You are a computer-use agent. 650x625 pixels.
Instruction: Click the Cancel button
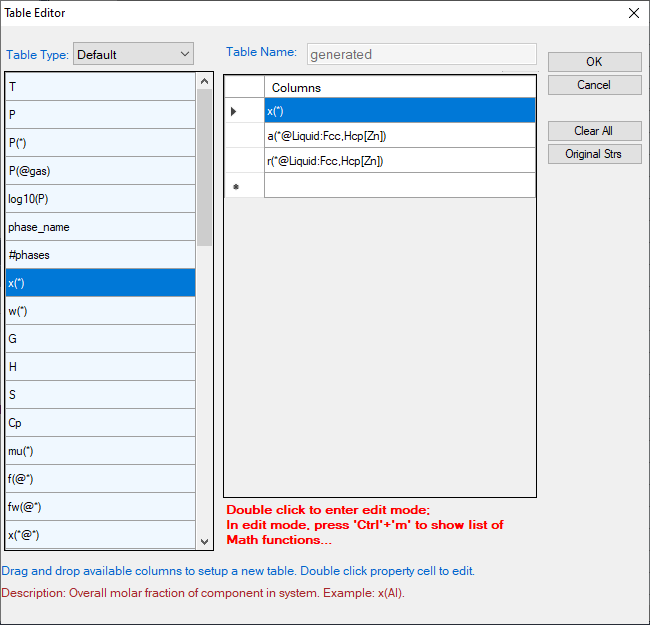pyautogui.click(x=594, y=85)
